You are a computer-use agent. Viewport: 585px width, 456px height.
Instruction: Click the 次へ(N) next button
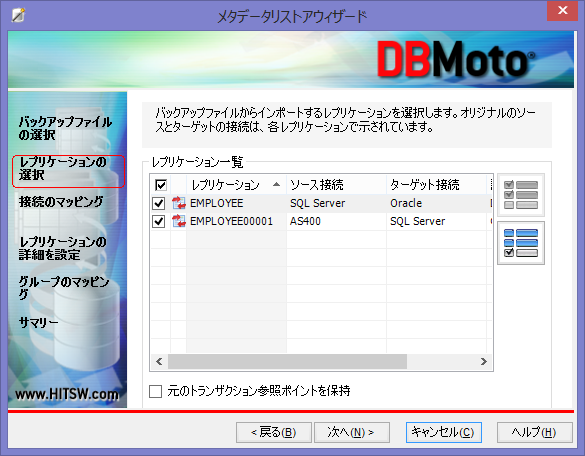[352, 432]
